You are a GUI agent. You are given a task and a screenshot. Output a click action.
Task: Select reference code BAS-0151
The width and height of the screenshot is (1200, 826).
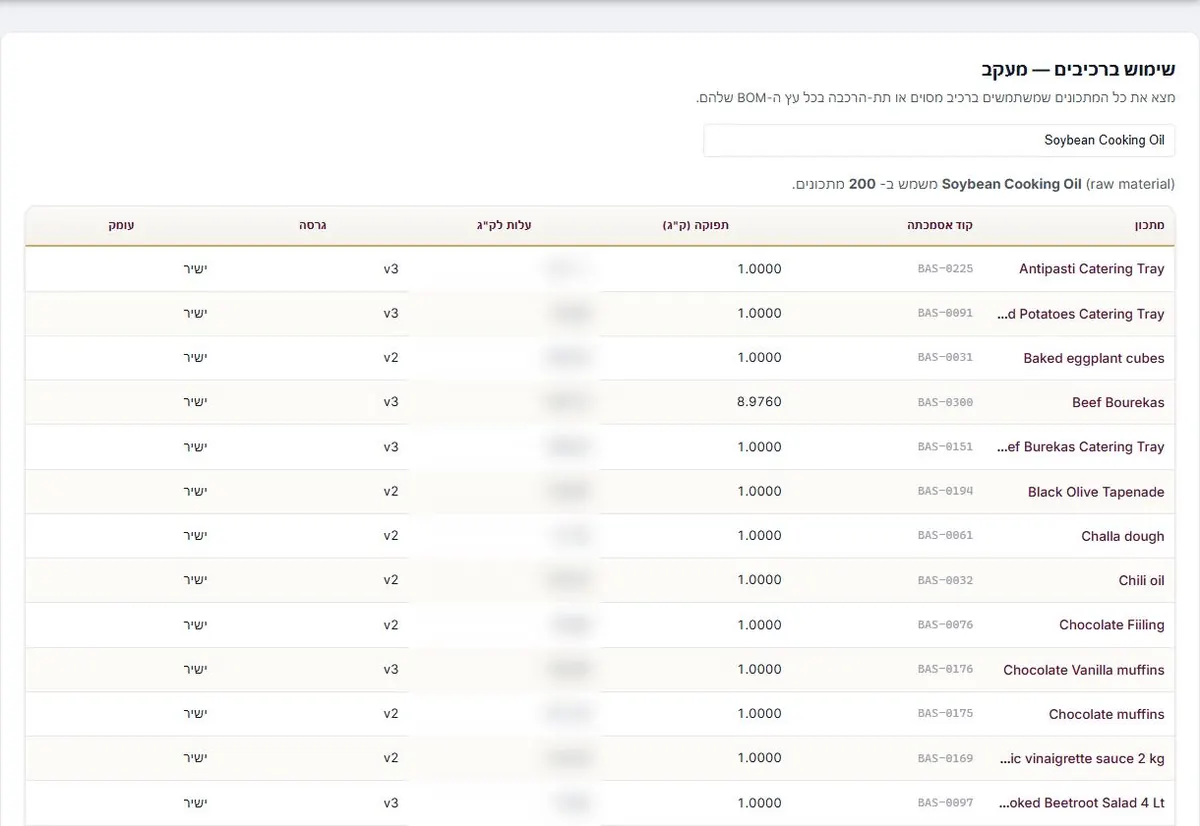(x=945, y=446)
